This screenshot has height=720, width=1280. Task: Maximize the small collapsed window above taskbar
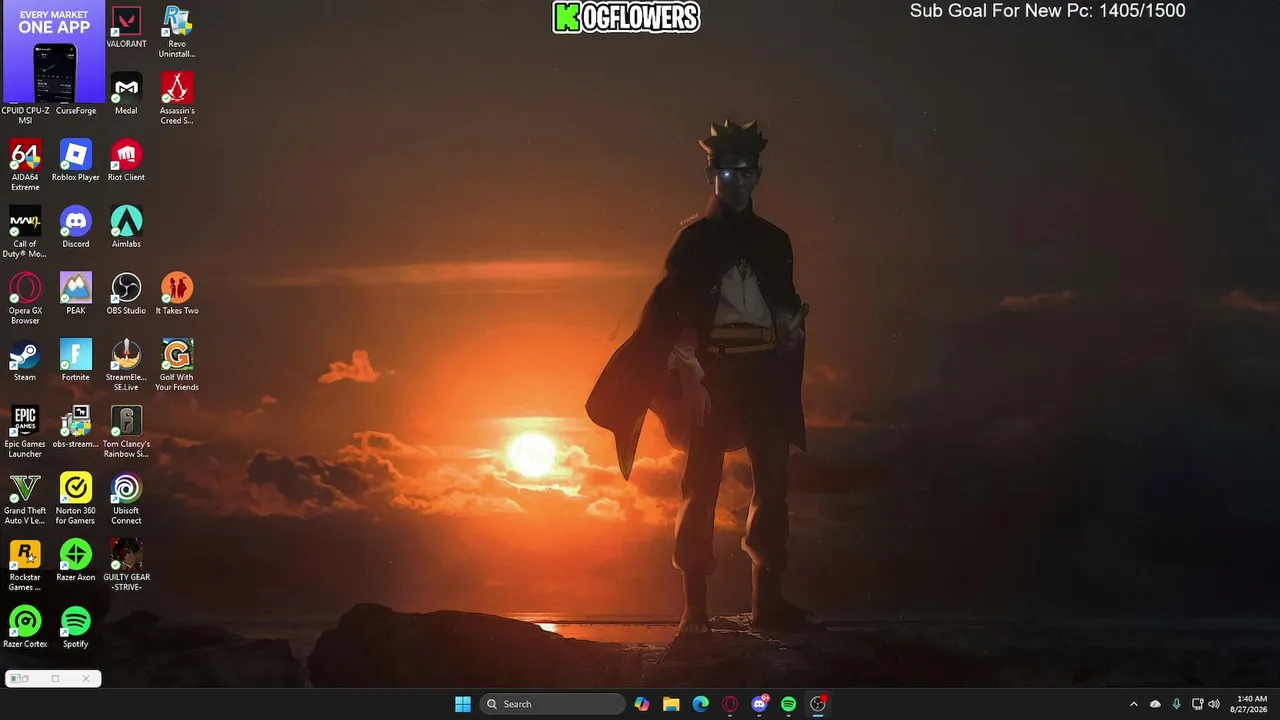(x=55, y=679)
